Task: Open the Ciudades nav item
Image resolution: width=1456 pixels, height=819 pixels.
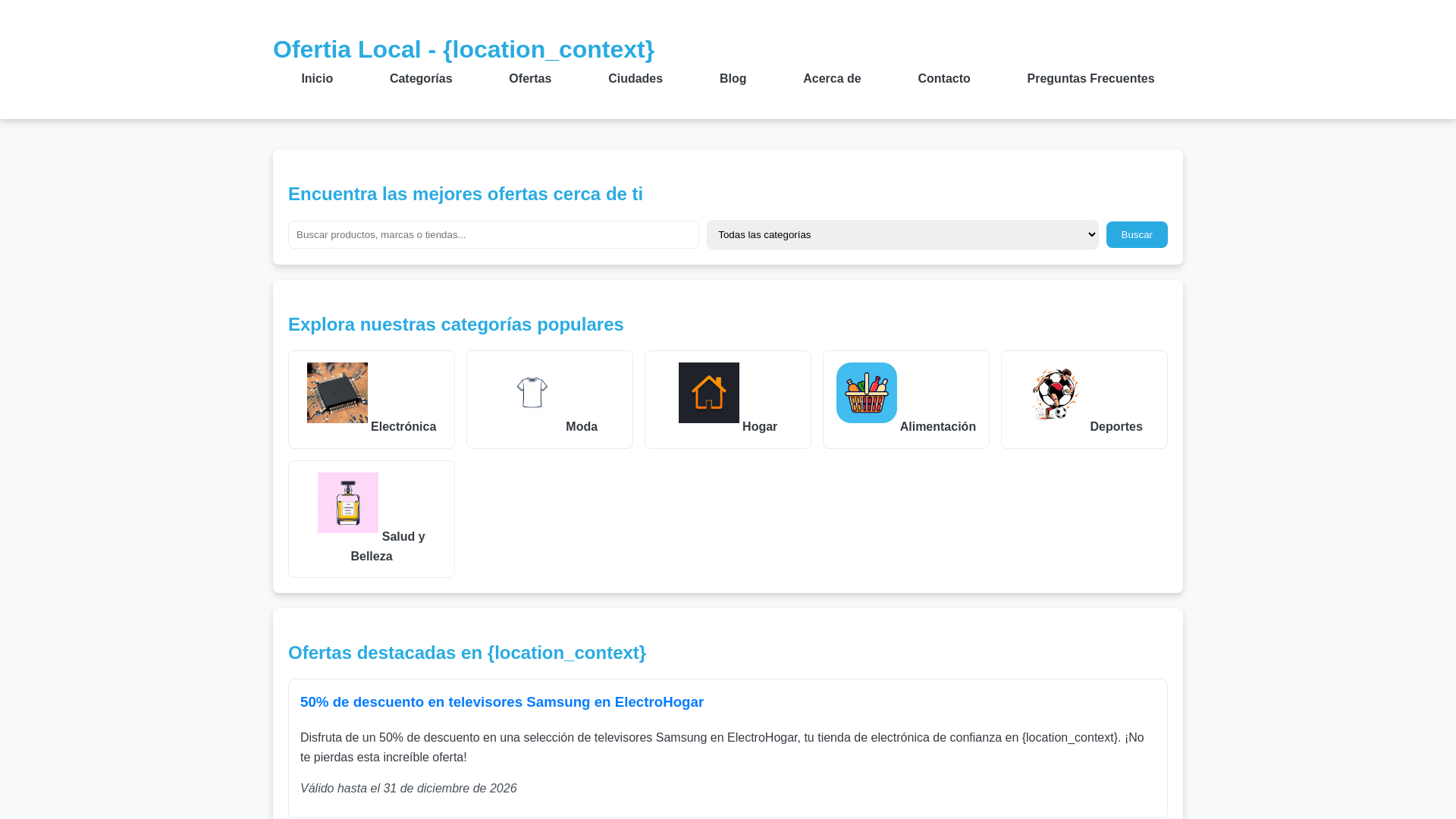Action: [635, 79]
